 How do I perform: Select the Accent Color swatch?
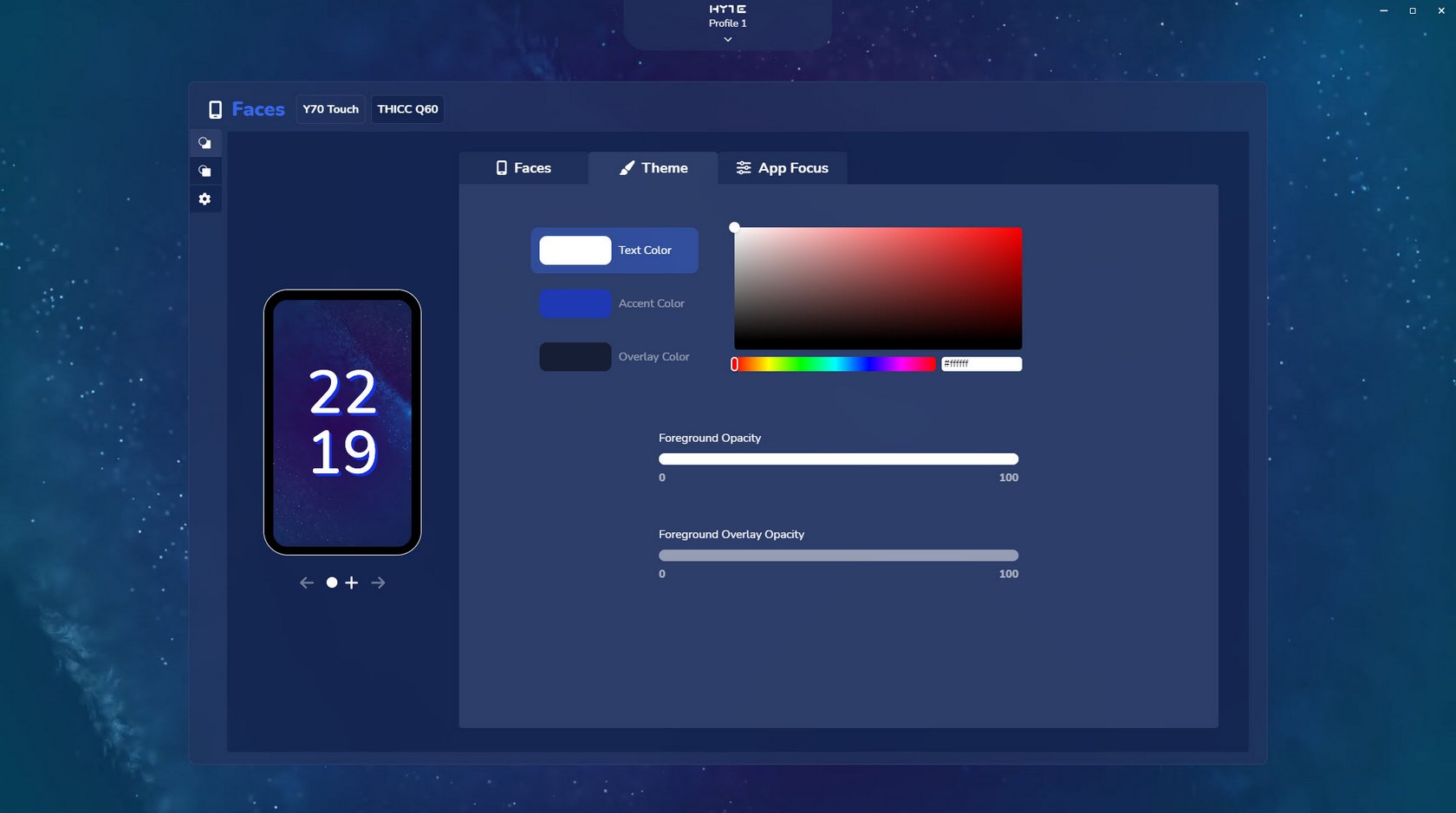(575, 303)
